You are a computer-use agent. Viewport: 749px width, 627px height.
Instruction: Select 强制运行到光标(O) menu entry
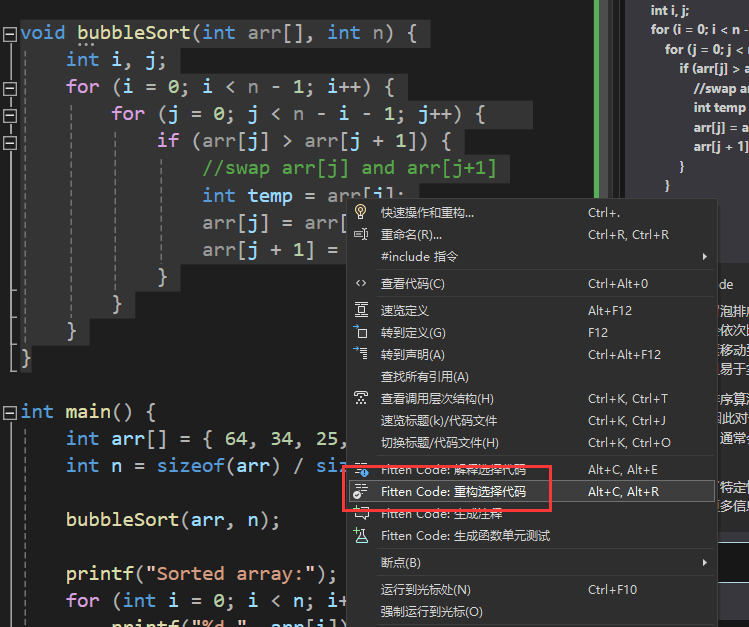point(431,612)
